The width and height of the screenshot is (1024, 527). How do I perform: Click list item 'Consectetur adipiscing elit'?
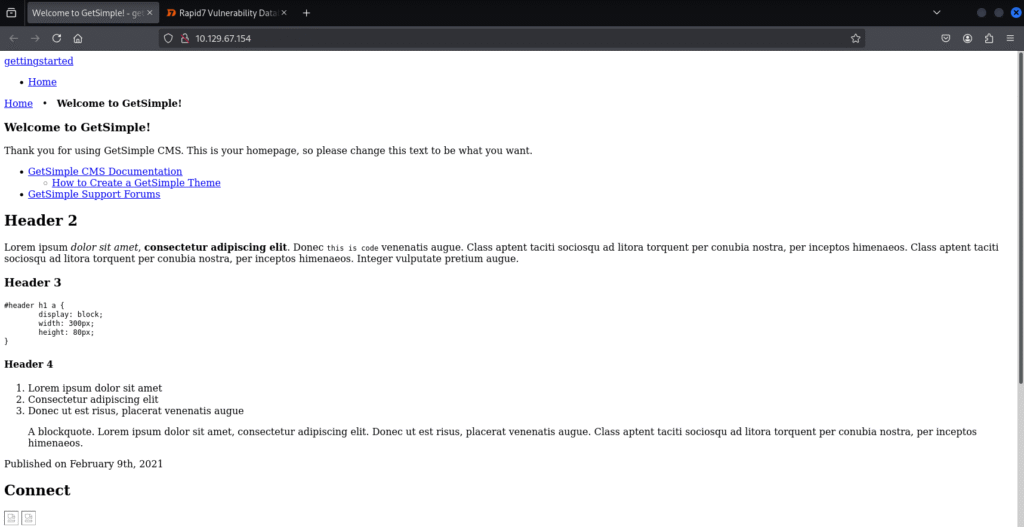coord(93,400)
